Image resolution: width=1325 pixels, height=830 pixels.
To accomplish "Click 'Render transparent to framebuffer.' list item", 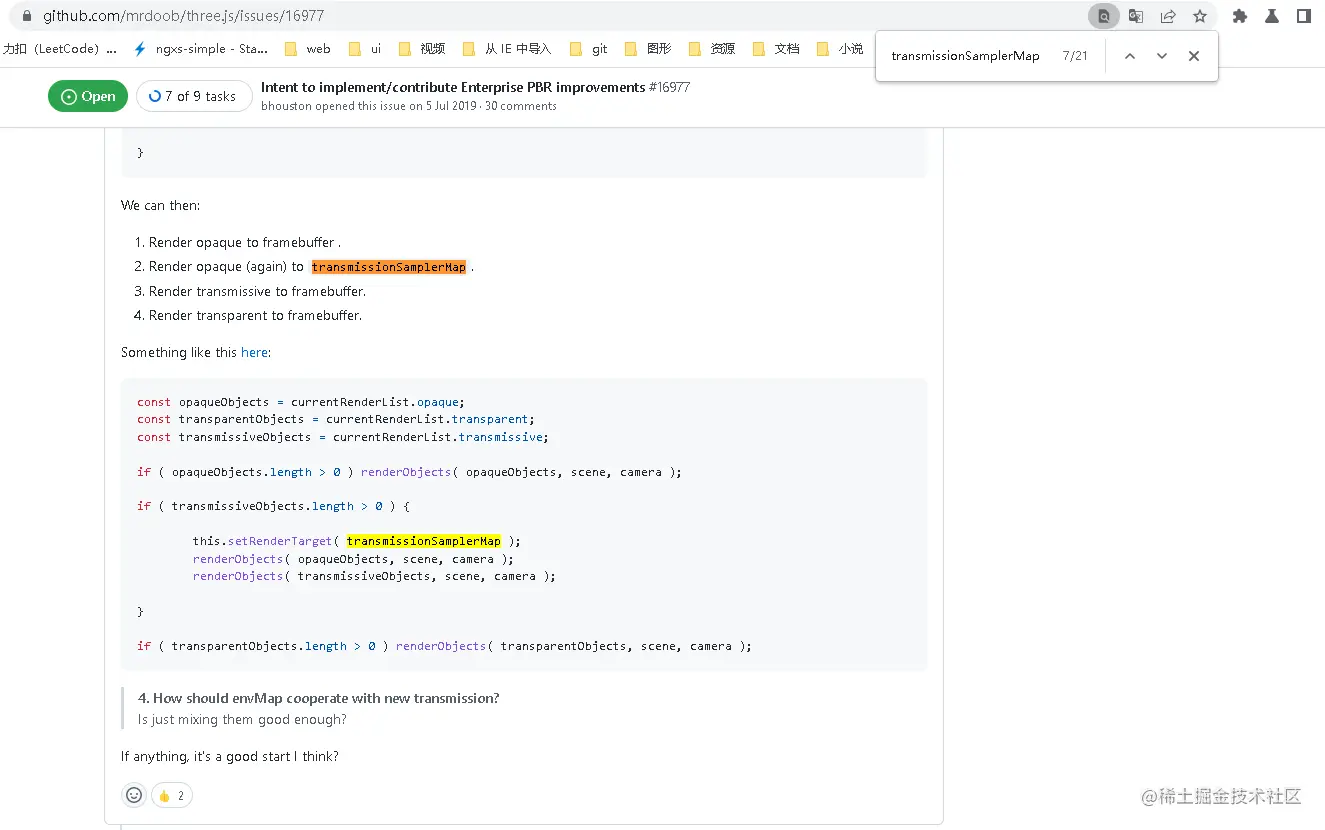I will click(x=255, y=315).
